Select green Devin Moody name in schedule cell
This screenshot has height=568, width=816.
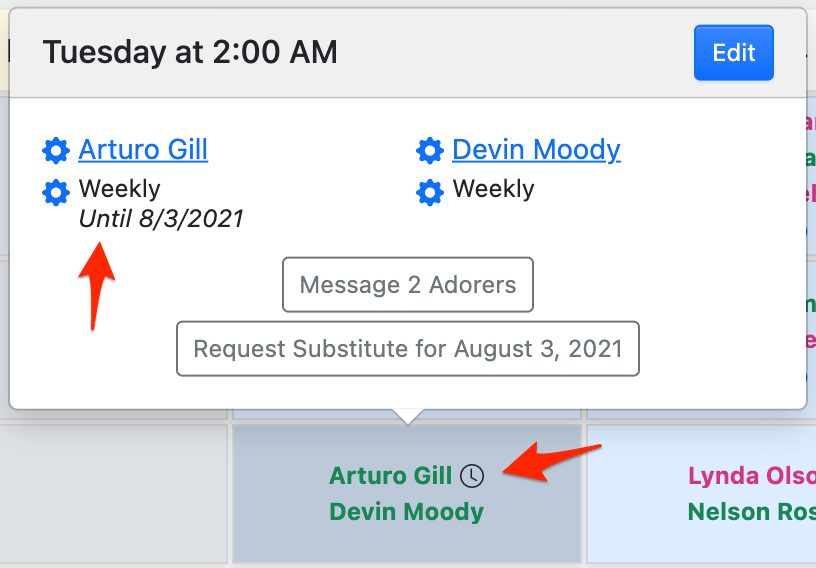pyautogui.click(x=406, y=512)
